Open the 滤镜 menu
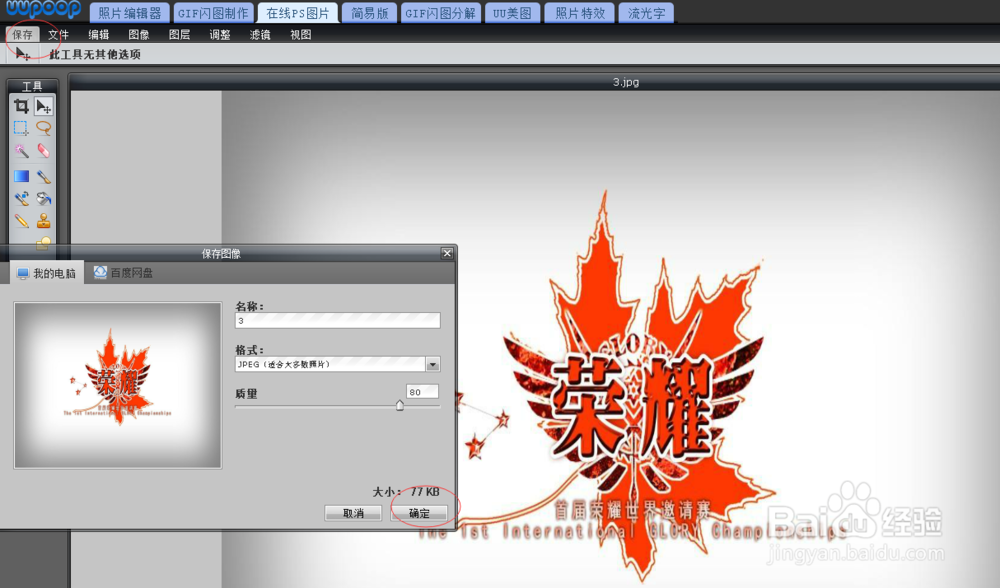Image resolution: width=1000 pixels, height=588 pixels. (x=260, y=34)
